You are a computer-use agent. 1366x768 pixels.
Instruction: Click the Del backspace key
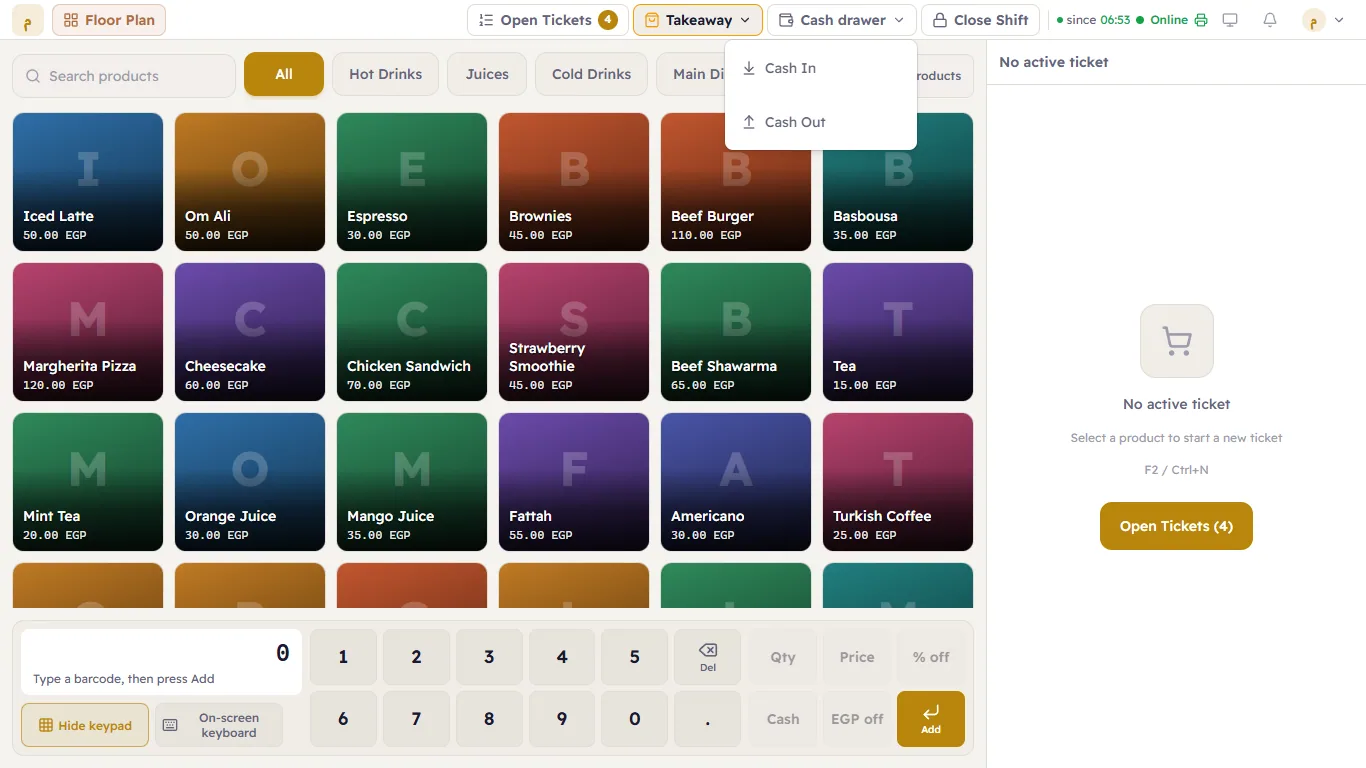click(x=708, y=657)
